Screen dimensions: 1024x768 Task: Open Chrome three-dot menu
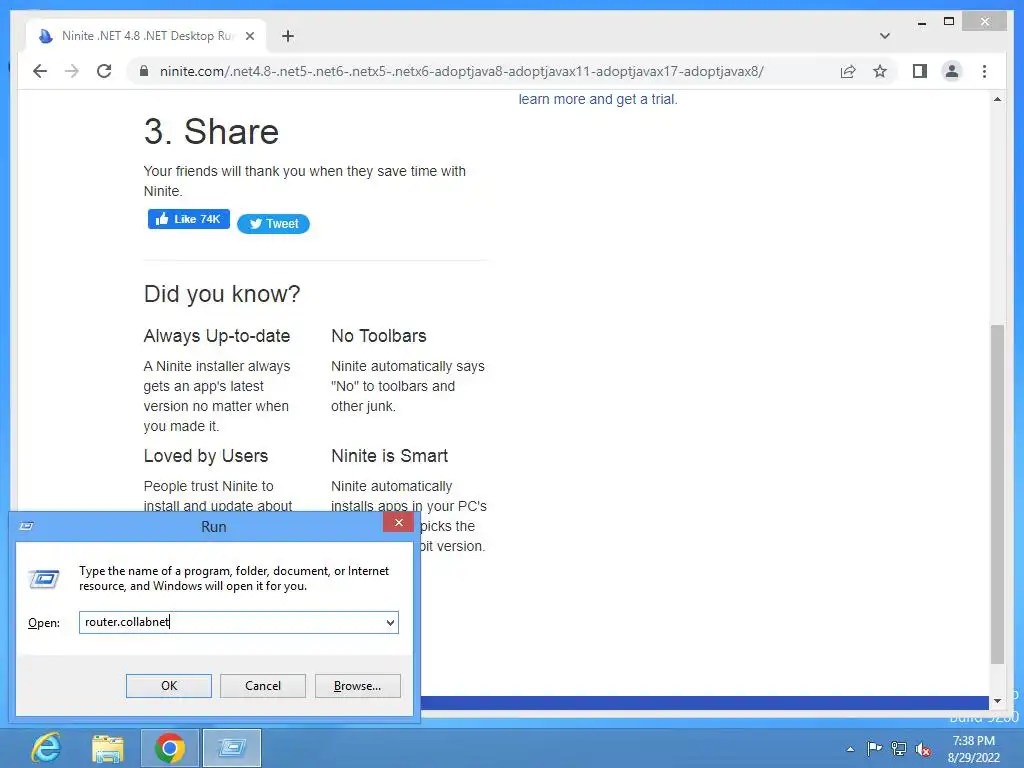point(984,71)
